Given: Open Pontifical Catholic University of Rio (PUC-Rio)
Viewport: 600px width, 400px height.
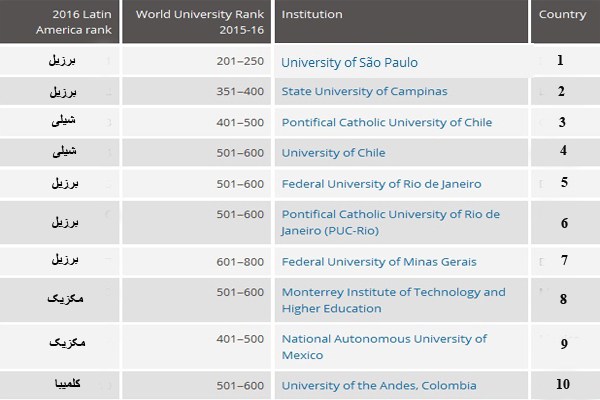Looking at the screenshot, I should click(x=390, y=222).
